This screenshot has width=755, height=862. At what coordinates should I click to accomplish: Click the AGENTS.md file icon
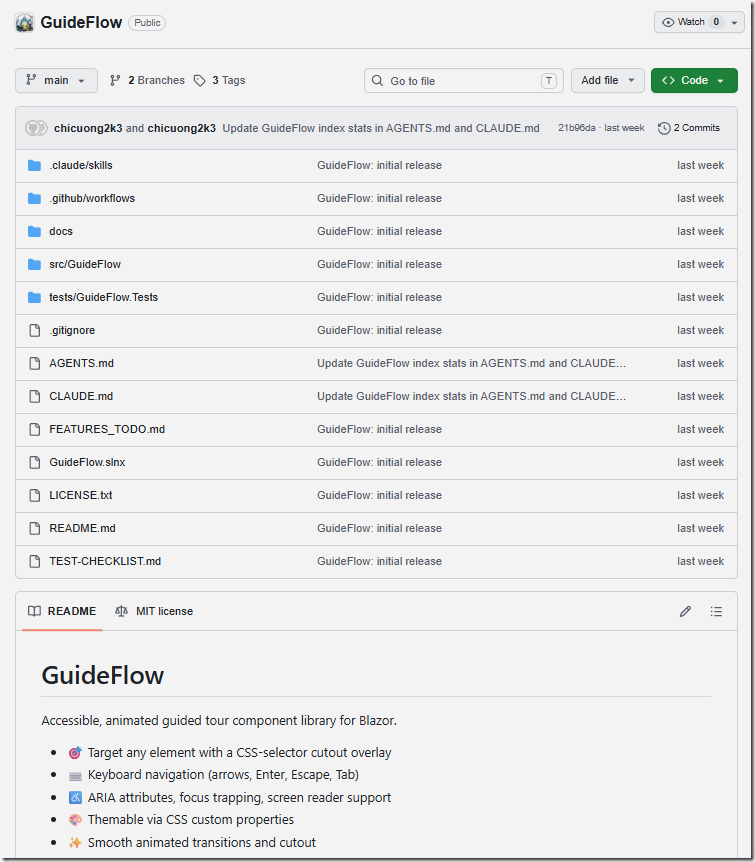click(35, 363)
